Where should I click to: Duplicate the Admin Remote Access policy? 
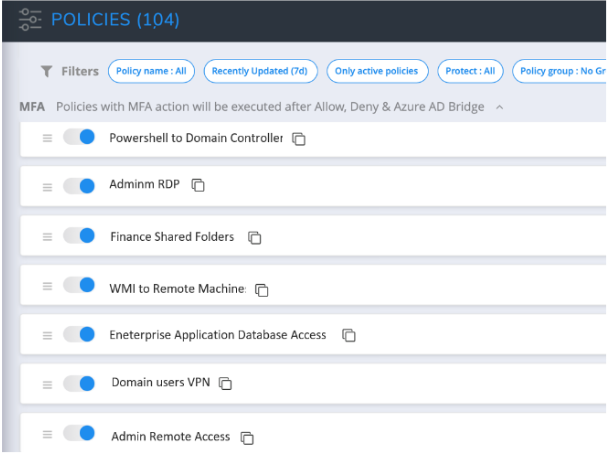pyautogui.click(x=247, y=438)
